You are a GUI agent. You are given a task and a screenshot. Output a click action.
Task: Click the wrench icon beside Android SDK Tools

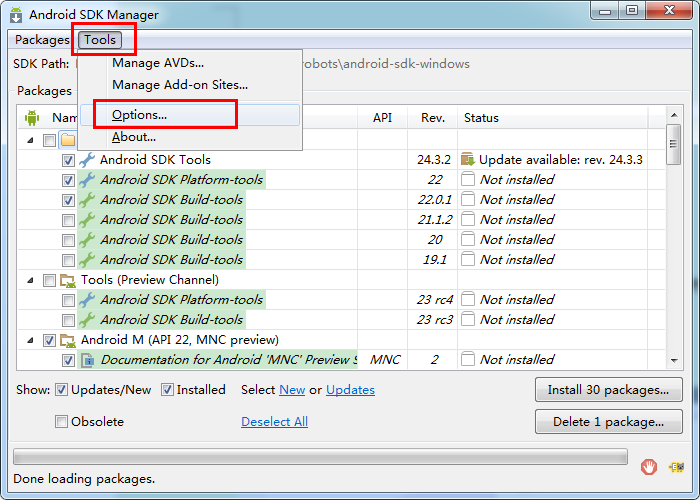coord(87,160)
